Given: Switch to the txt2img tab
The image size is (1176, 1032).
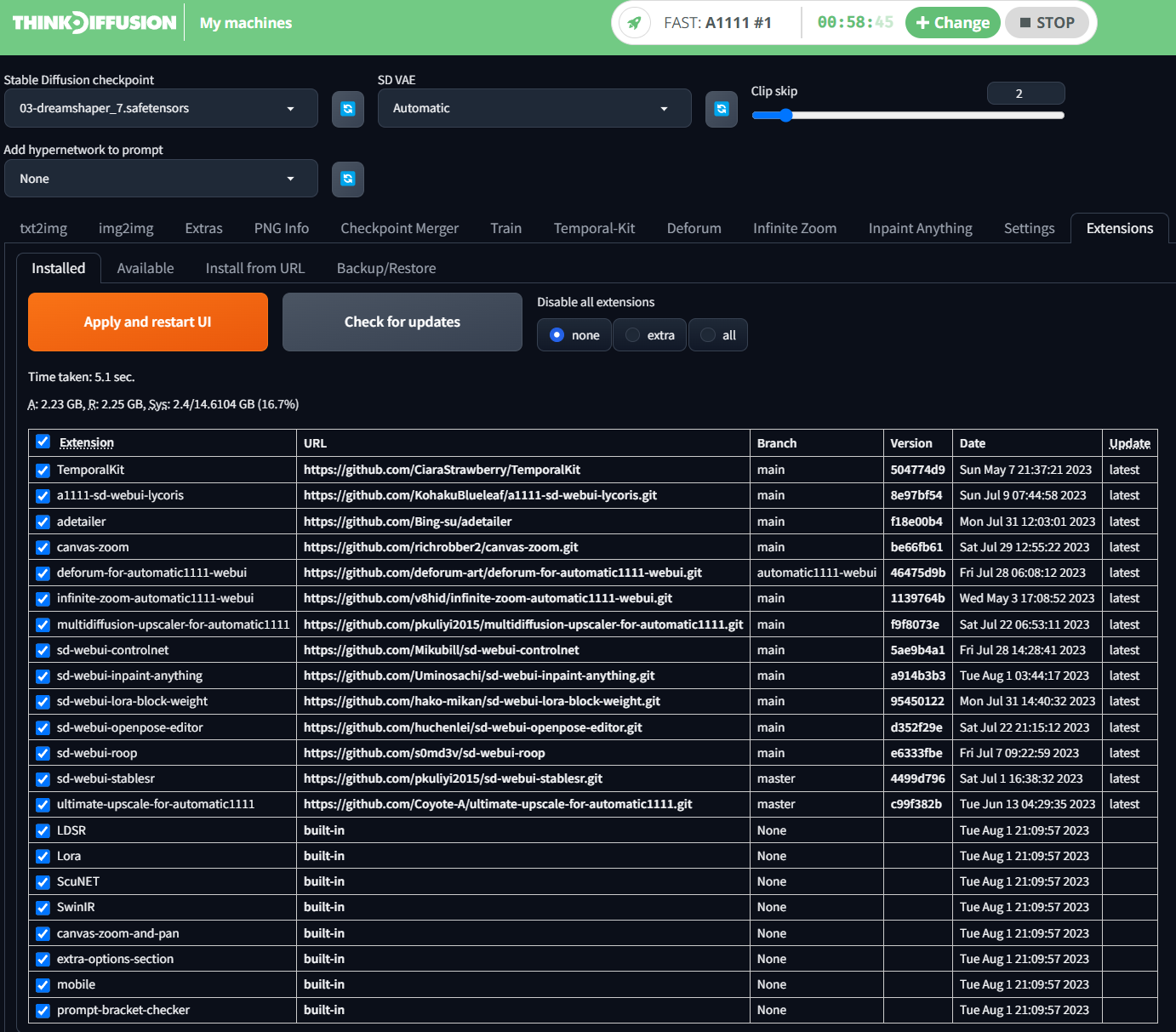Looking at the screenshot, I should click(x=43, y=228).
